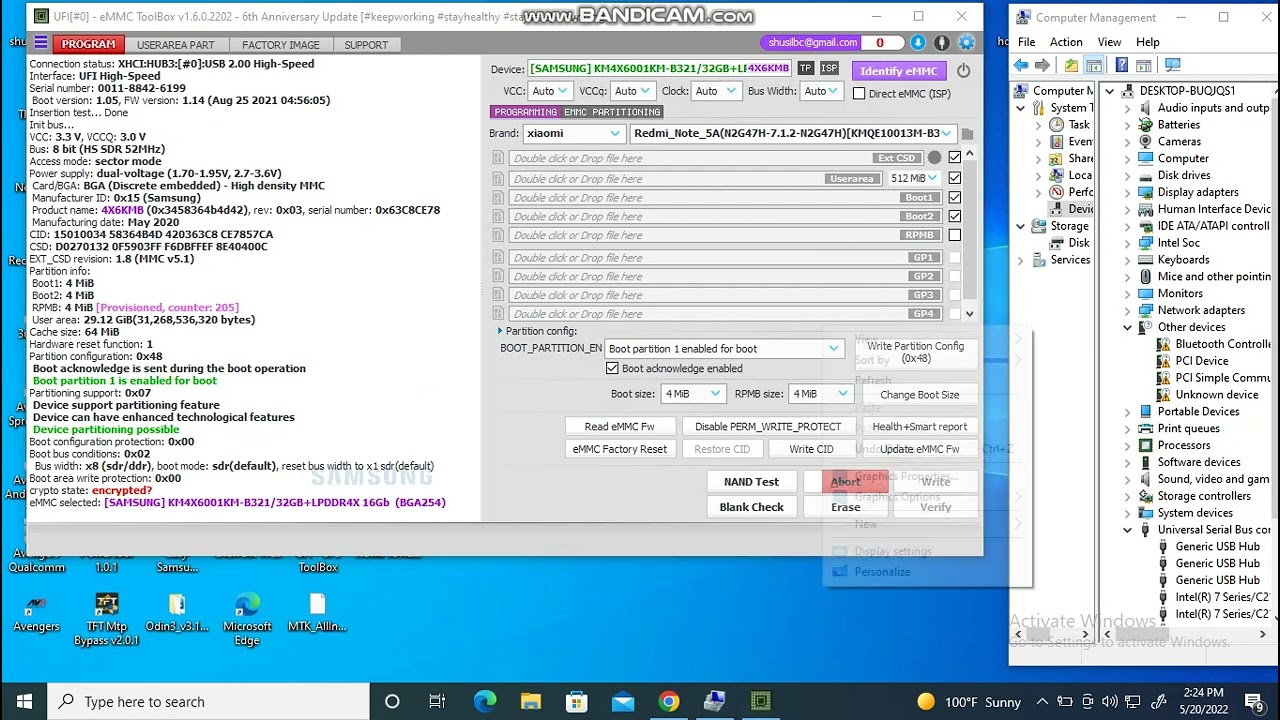Open the Bus Width dropdown

(x=822, y=91)
